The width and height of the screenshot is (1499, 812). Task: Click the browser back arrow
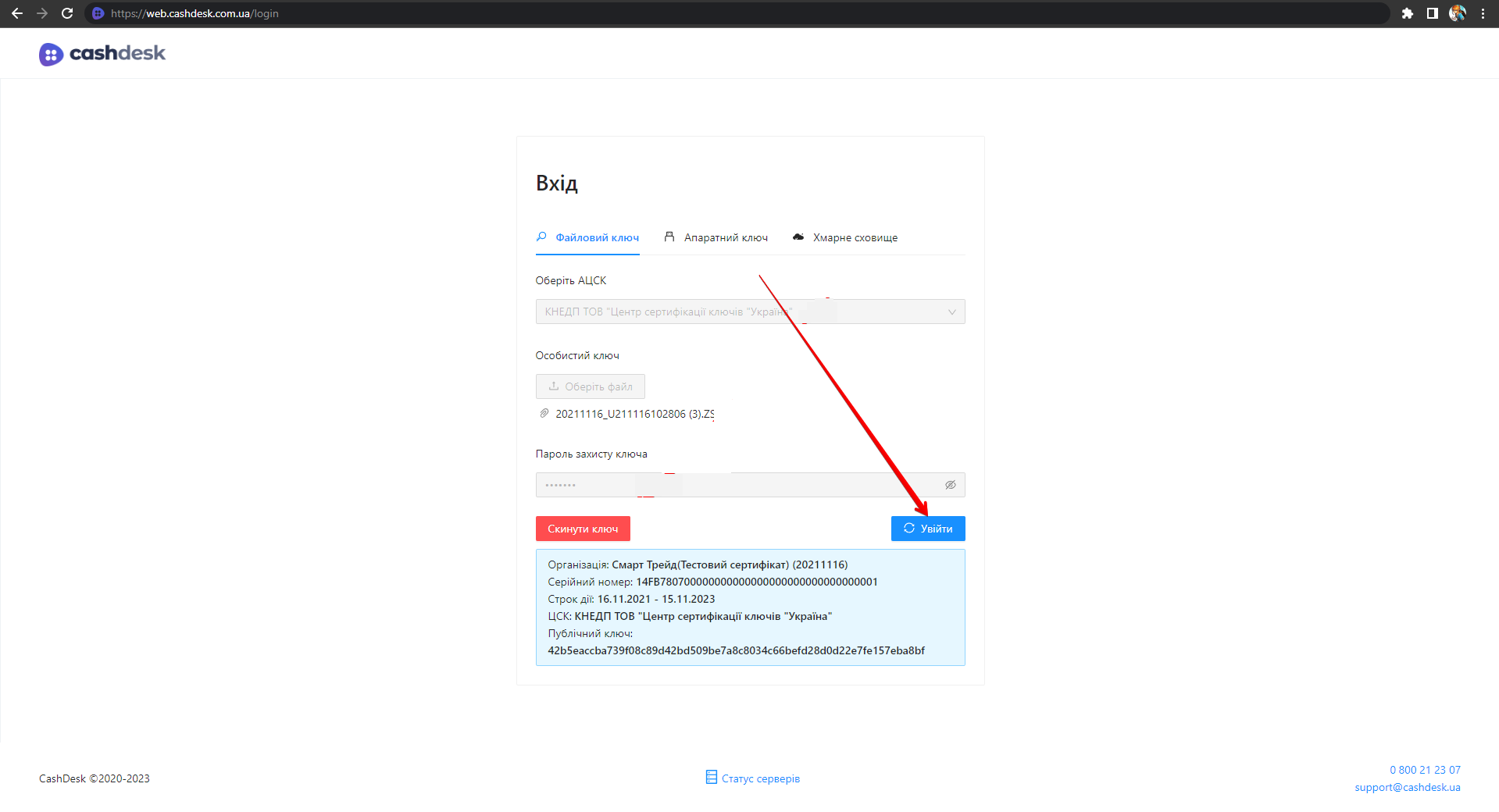[x=17, y=13]
